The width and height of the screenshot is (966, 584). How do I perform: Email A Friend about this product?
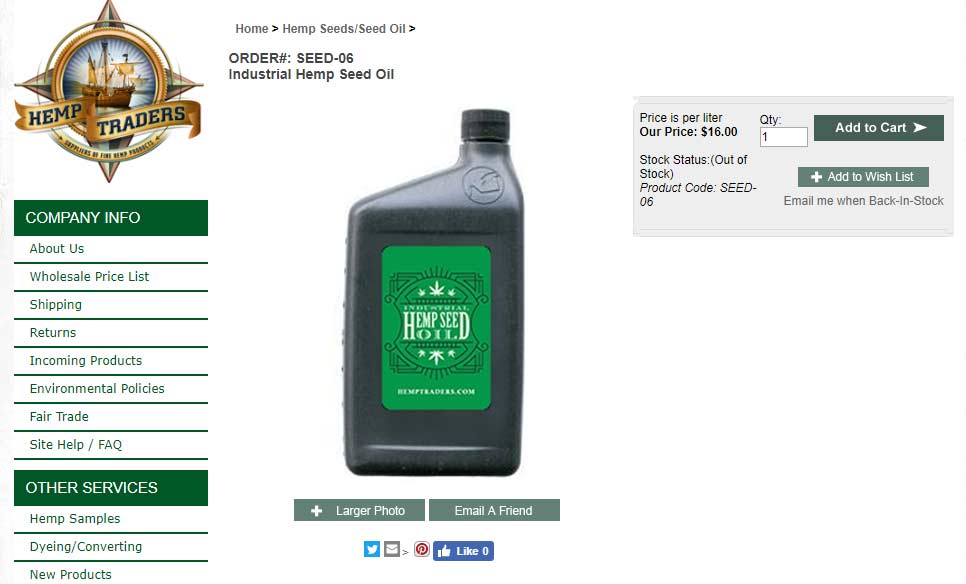coord(494,510)
